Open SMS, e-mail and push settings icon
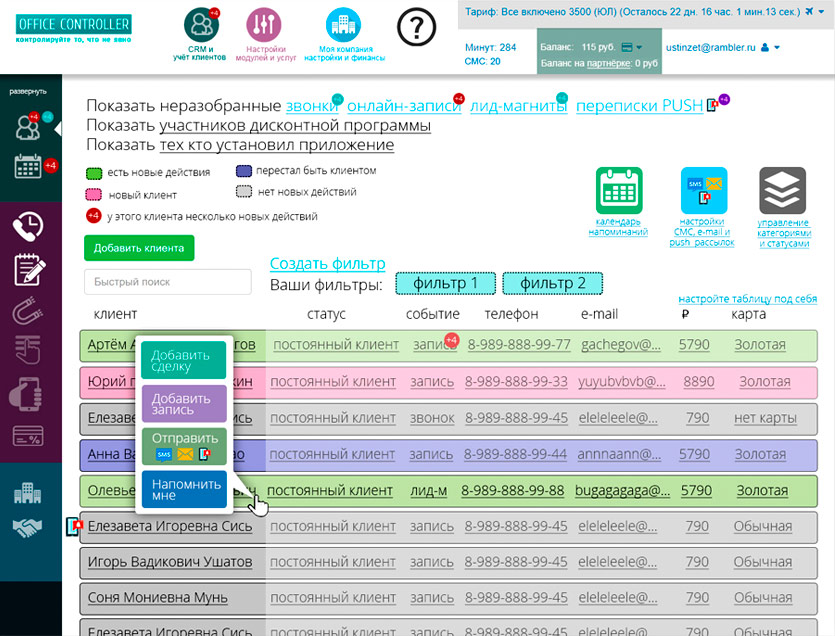Viewport: 835px width, 636px height. [x=702, y=190]
